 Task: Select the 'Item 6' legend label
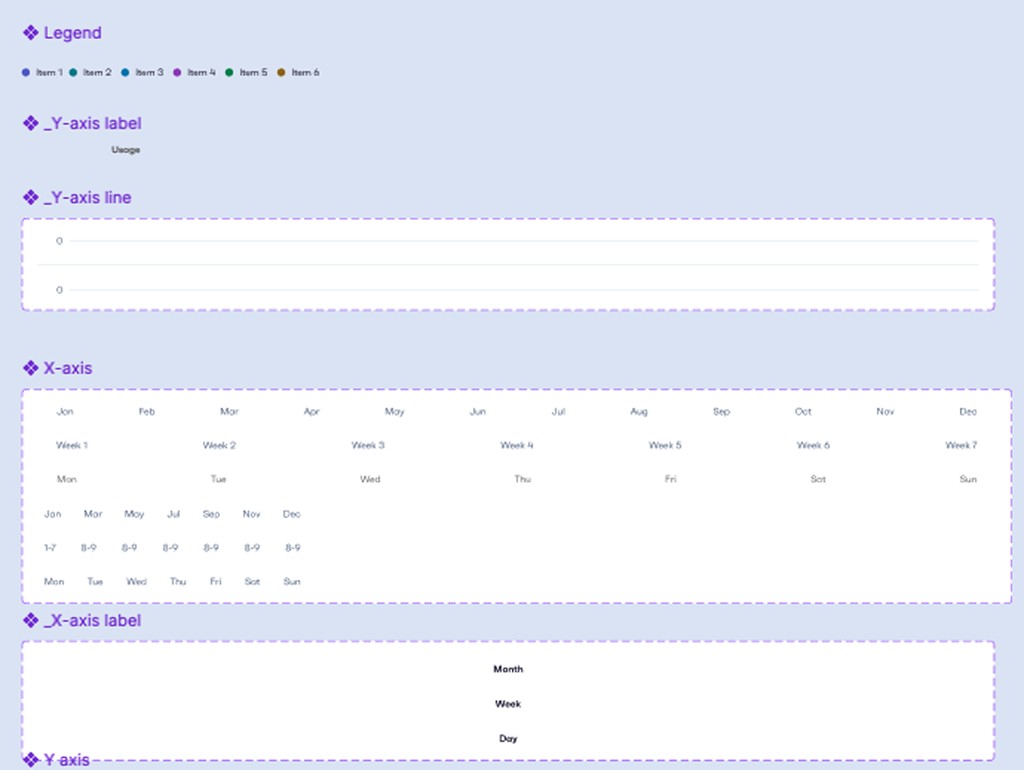[x=305, y=72]
